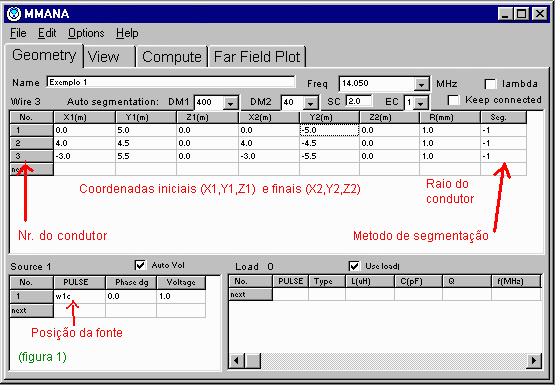Click the Freq value 14.050 field
This screenshot has width=555, height=385.
point(377,84)
